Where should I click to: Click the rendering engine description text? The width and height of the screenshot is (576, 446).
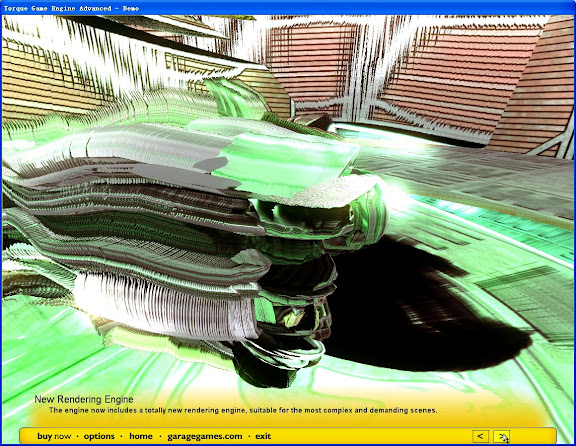243,410
